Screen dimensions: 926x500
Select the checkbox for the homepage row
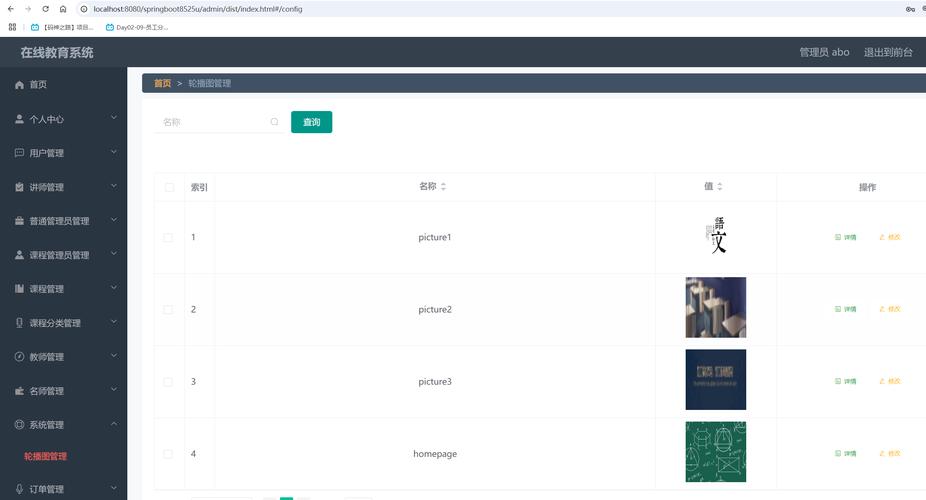[169, 454]
